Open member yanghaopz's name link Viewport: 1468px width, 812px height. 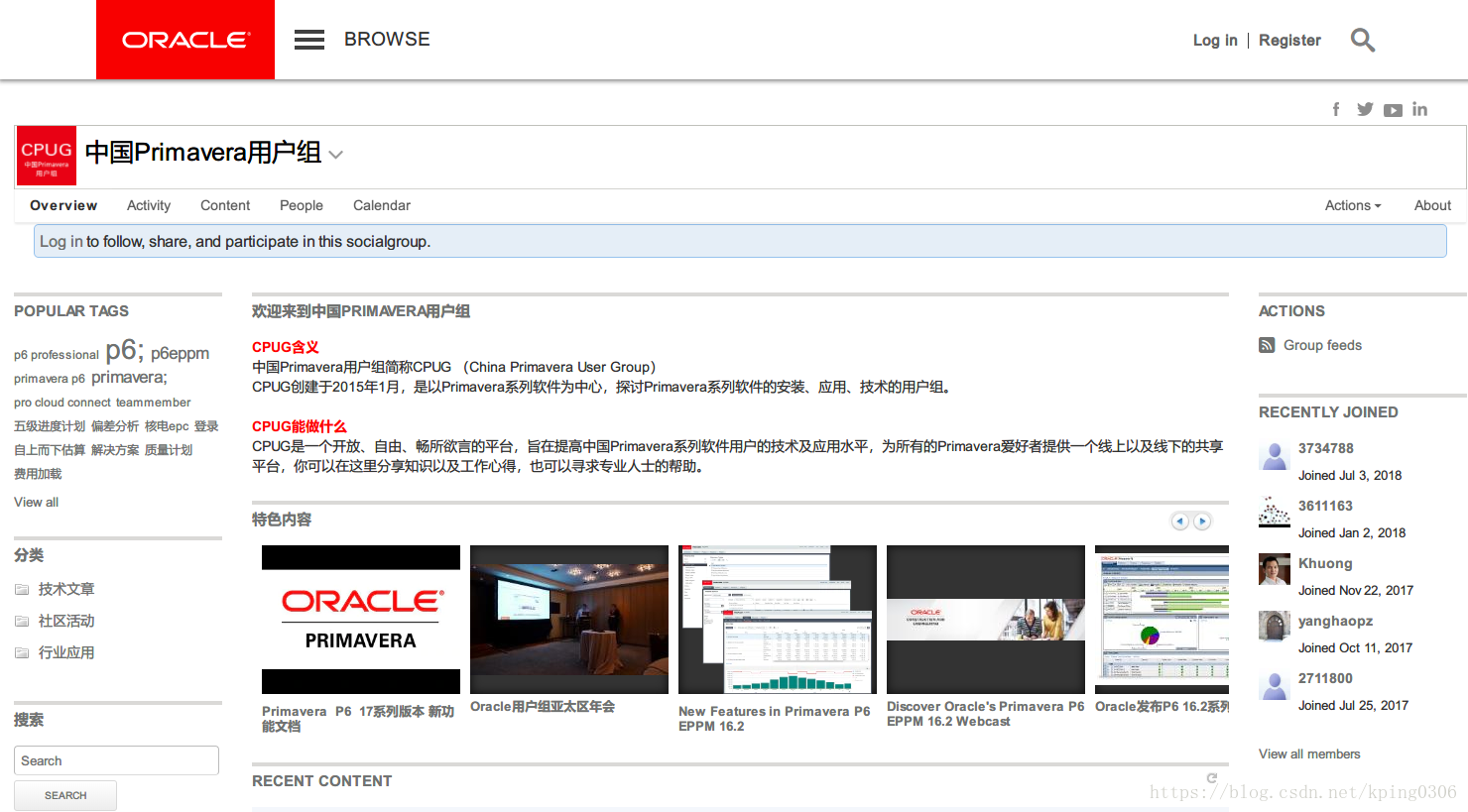1335,621
